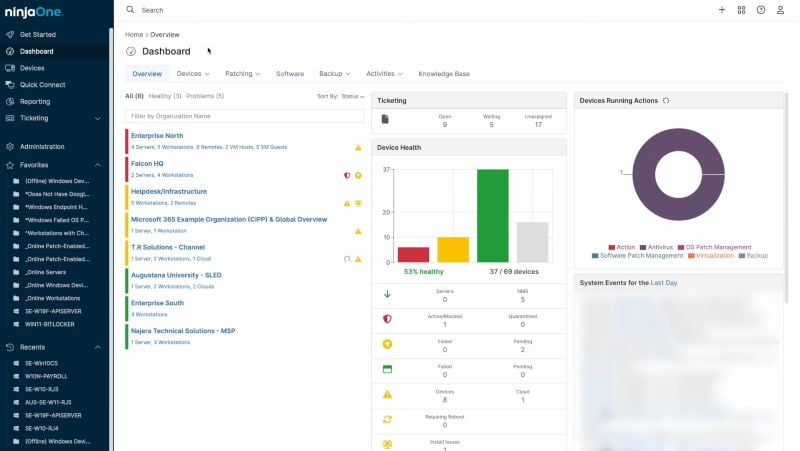Open Administration in the sidebar
Image resolution: width=800 pixels, height=451 pixels.
coord(42,146)
